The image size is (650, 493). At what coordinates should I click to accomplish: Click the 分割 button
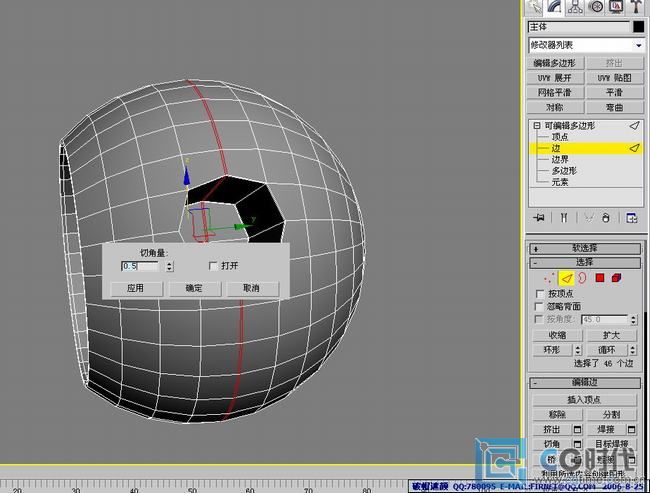click(611, 415)
